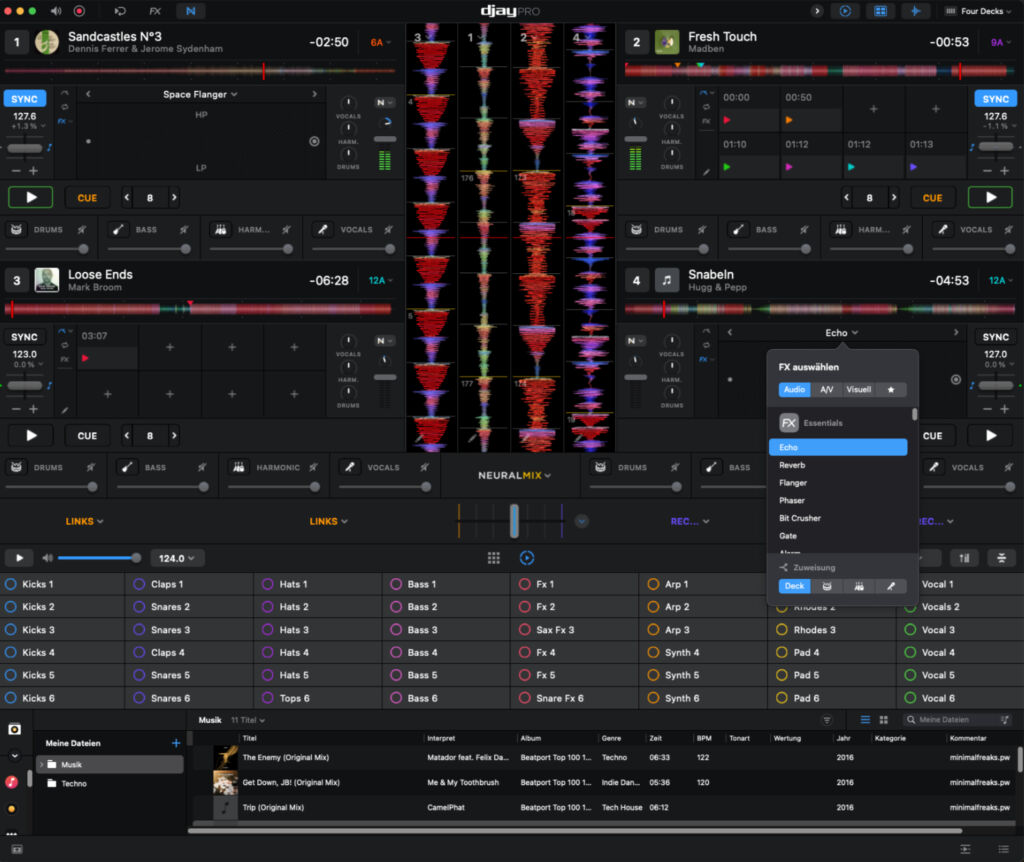1024x862 pixels.
Task: Assign the Echo effect to Deck
Action: [x=794, y=586]
